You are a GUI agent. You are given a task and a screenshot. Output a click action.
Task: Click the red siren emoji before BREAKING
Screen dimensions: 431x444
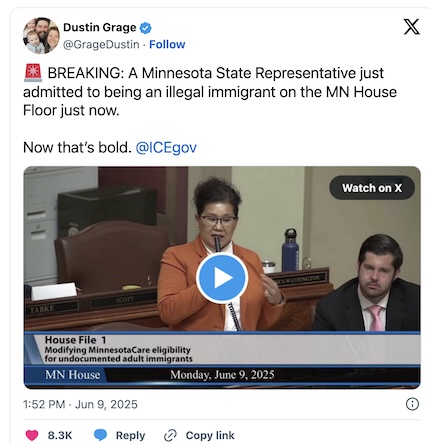point(33,73)
